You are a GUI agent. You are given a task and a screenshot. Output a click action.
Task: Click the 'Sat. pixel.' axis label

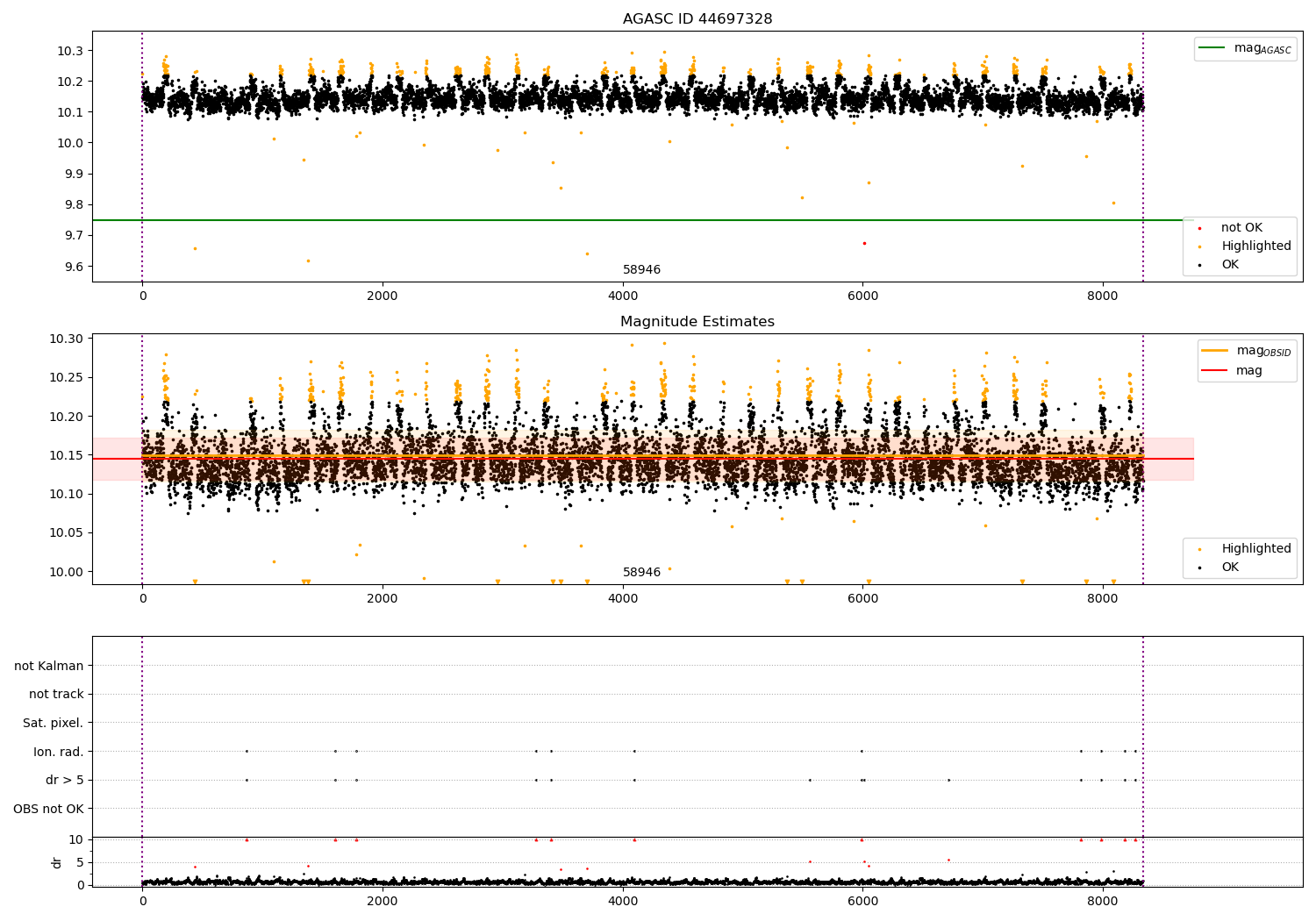pyautogui.click(x=53, y=723)
